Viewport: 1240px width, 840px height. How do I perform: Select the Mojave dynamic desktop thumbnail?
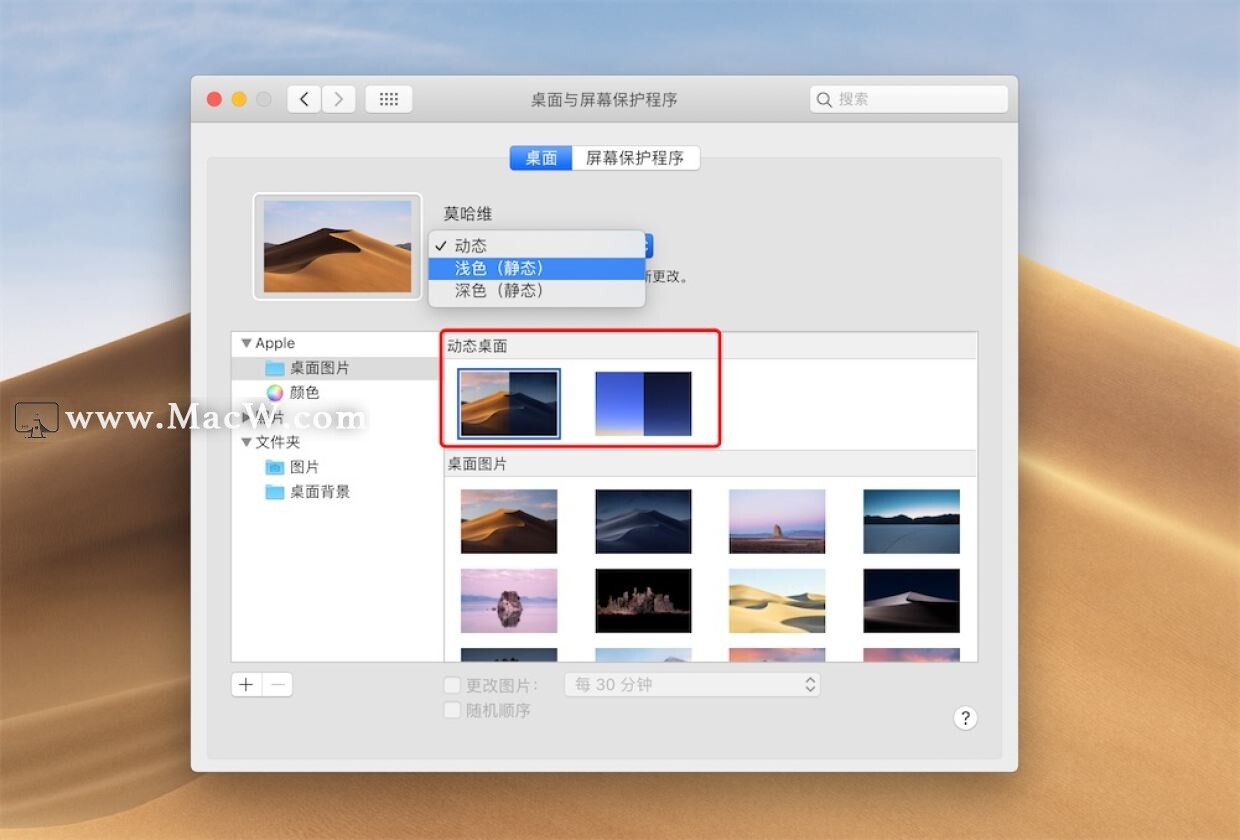tap(508, 404)
